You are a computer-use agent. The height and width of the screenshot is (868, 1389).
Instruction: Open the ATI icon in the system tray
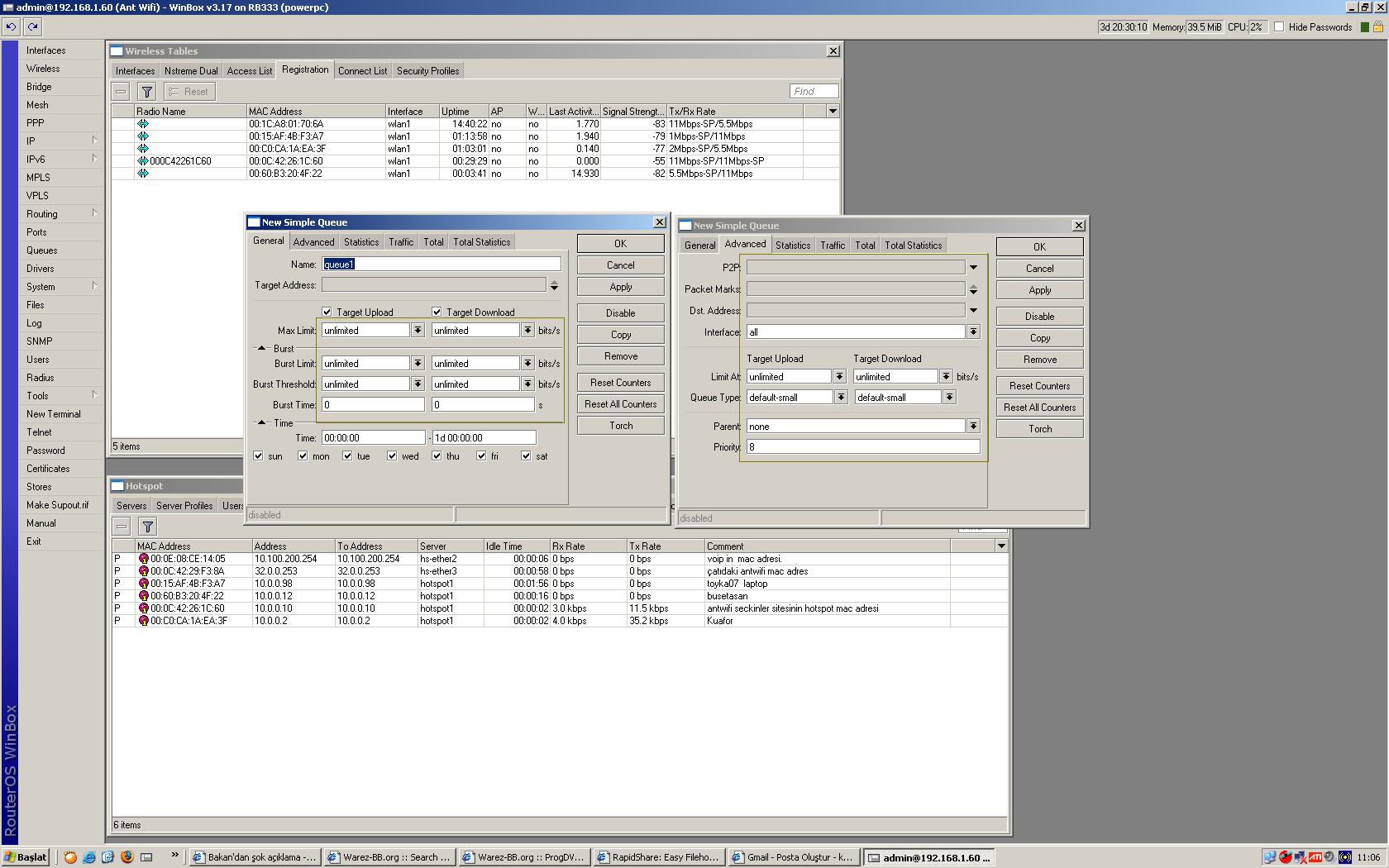tap(1315, 857)
